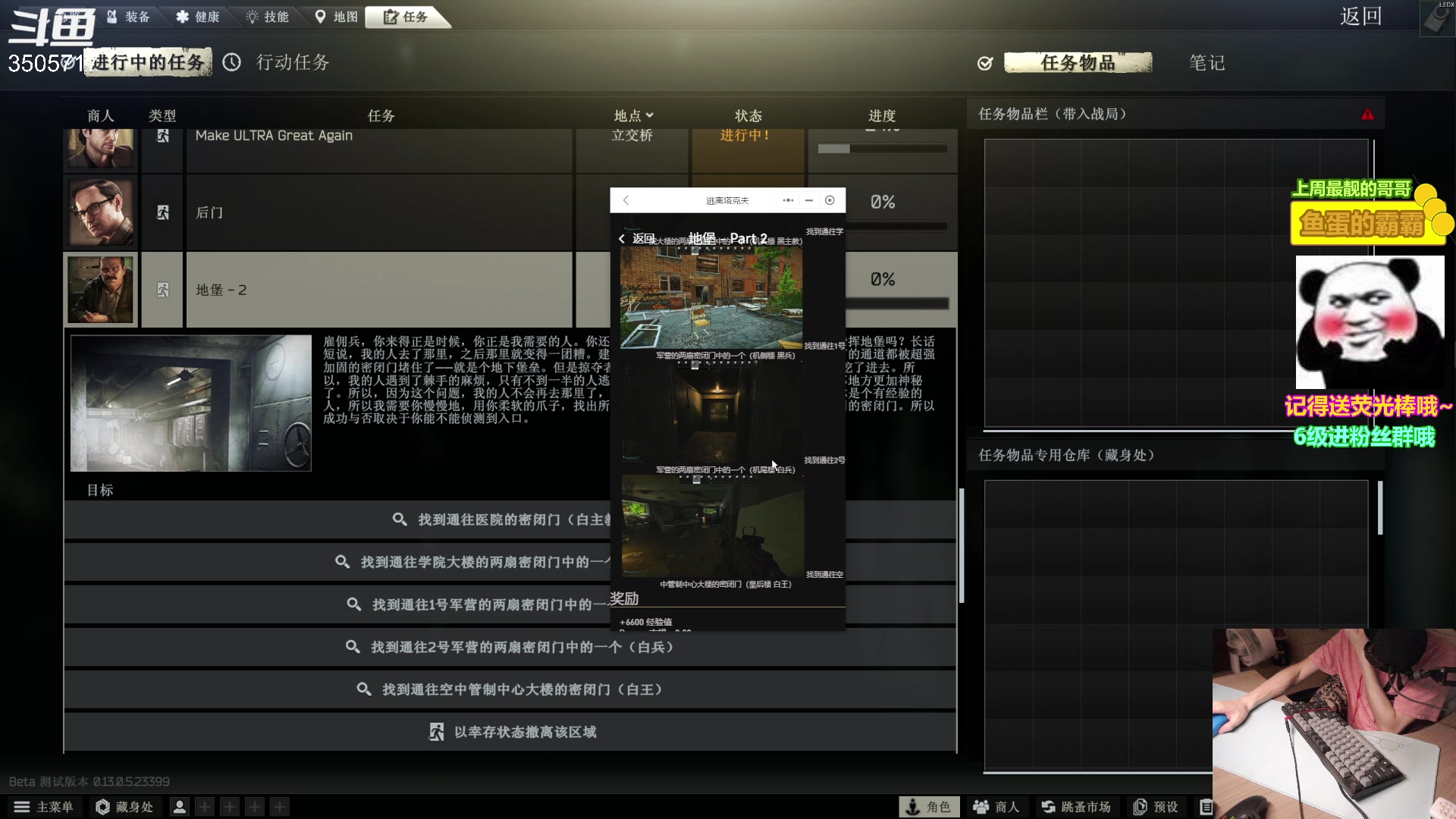1456x819 pixels.
Task: Open 预设 presets from bottom bar
Action: coord(1156,807)
